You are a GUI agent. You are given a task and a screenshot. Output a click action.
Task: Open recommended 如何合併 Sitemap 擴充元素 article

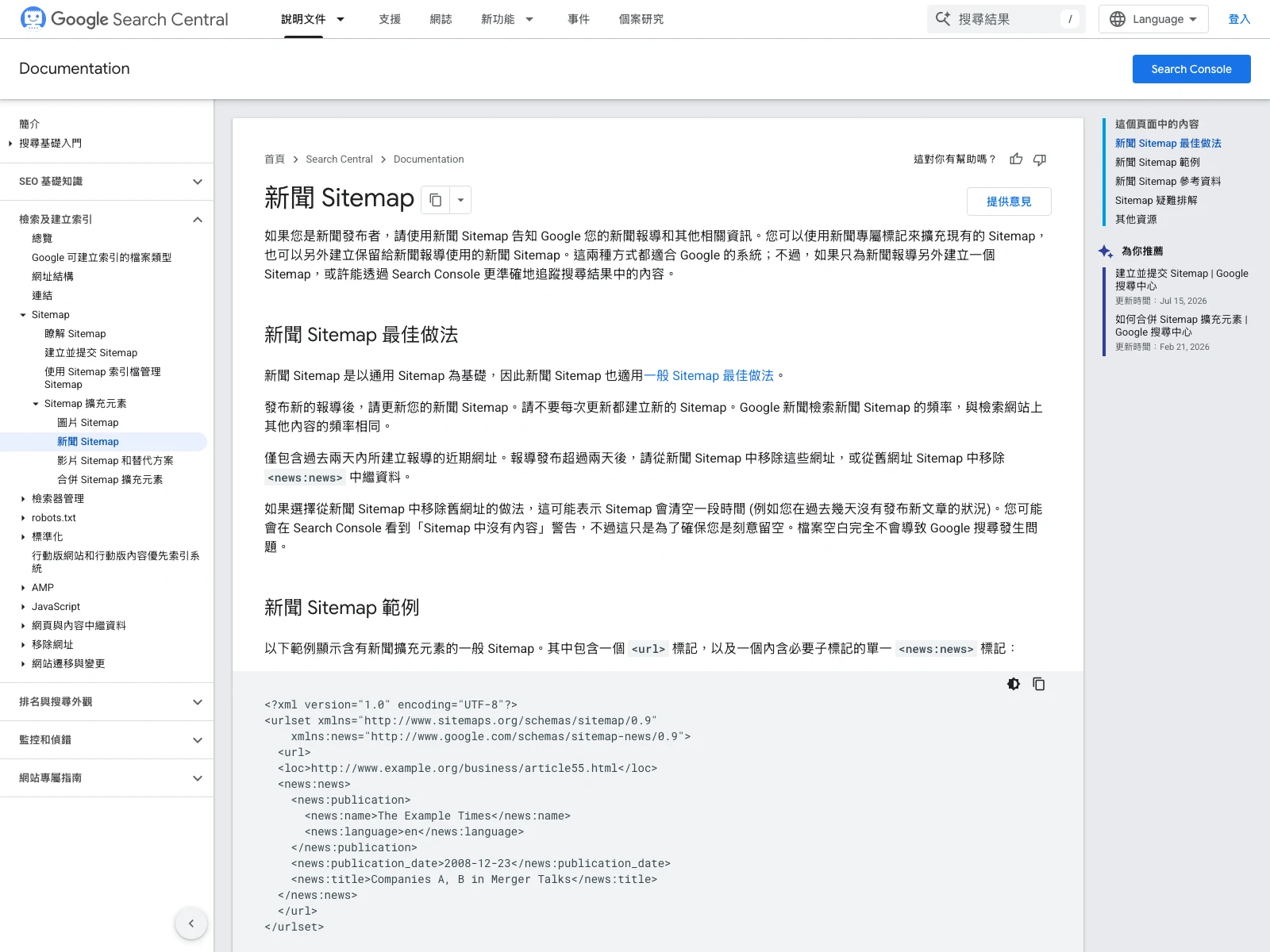pyautogui.click(x=1181, y=325)
